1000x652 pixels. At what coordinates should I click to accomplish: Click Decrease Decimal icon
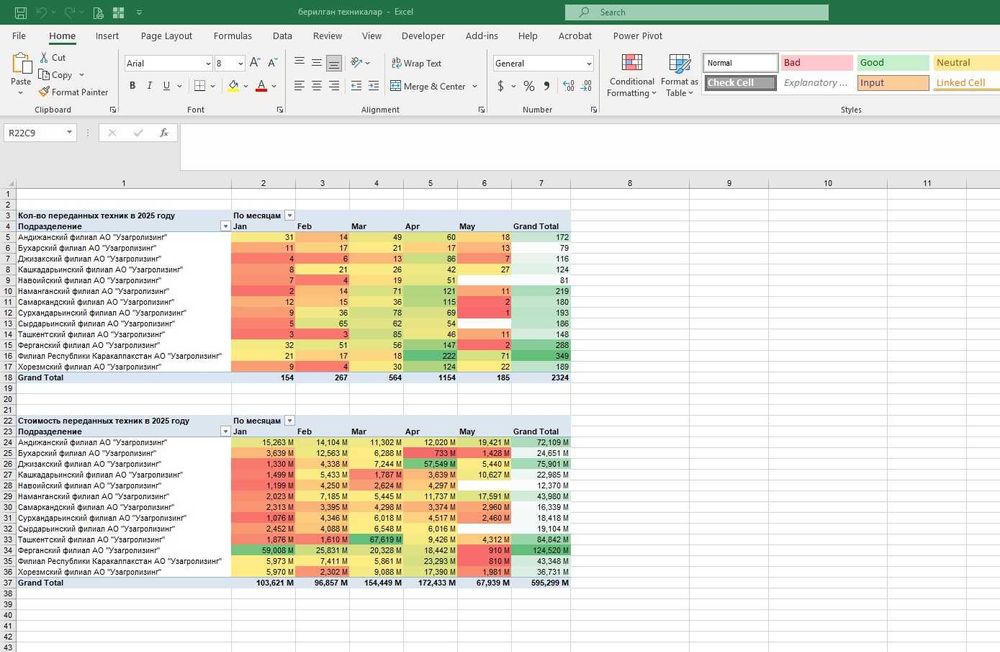click(x=587, y=85)
